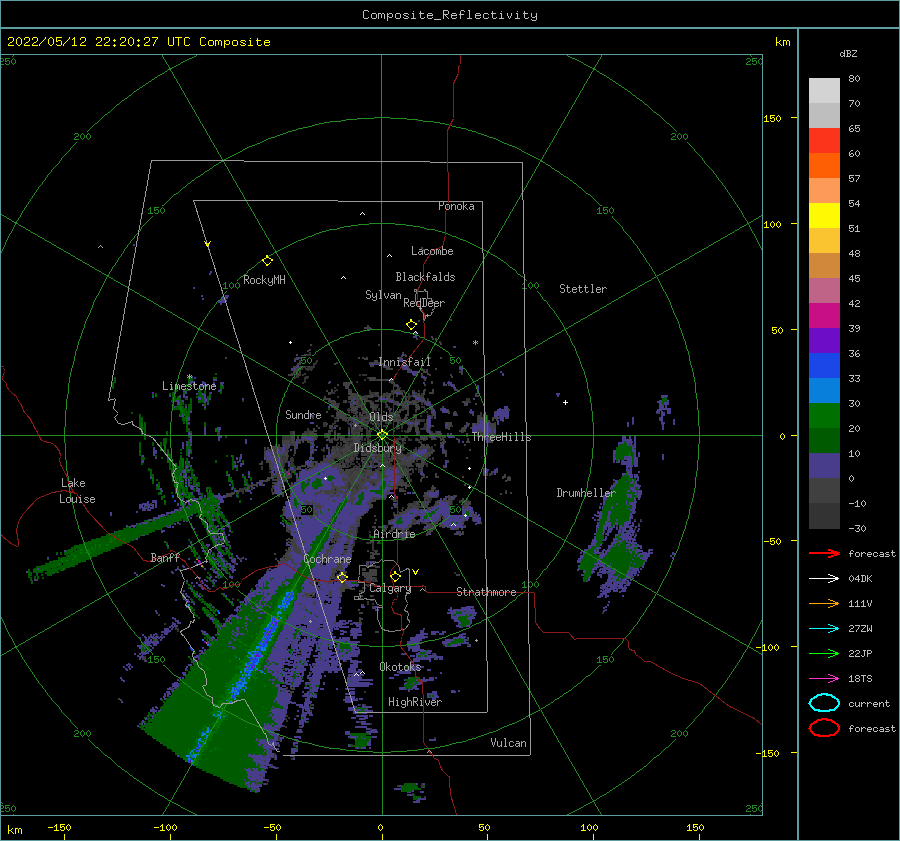
Task: Click the slate-violet swatch between 10 and 0
Action: click(824, 466)
